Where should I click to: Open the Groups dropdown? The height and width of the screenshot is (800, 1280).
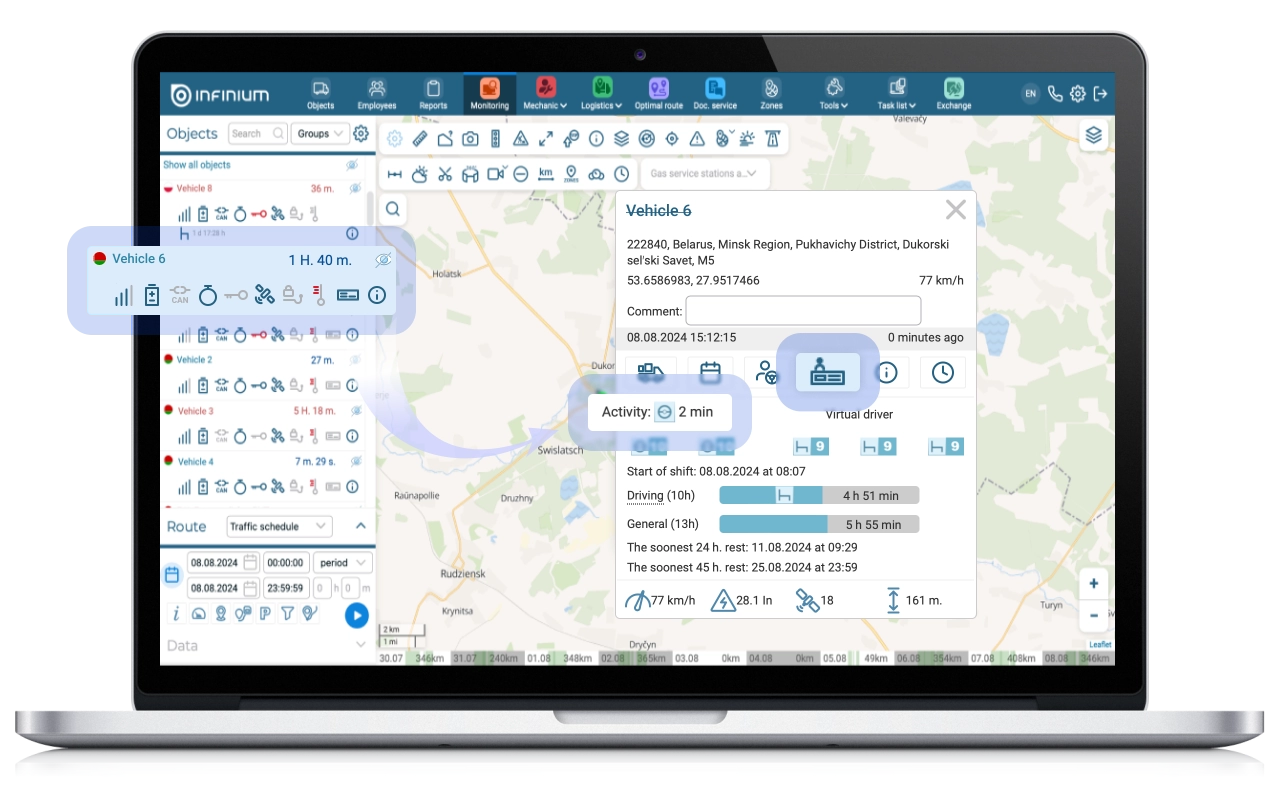[x=320, y=134]
